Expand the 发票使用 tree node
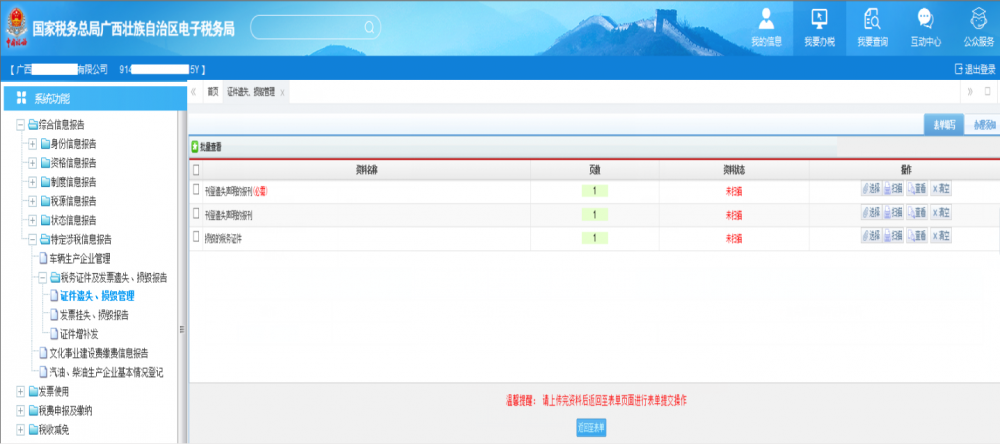 tap(20, 391)
